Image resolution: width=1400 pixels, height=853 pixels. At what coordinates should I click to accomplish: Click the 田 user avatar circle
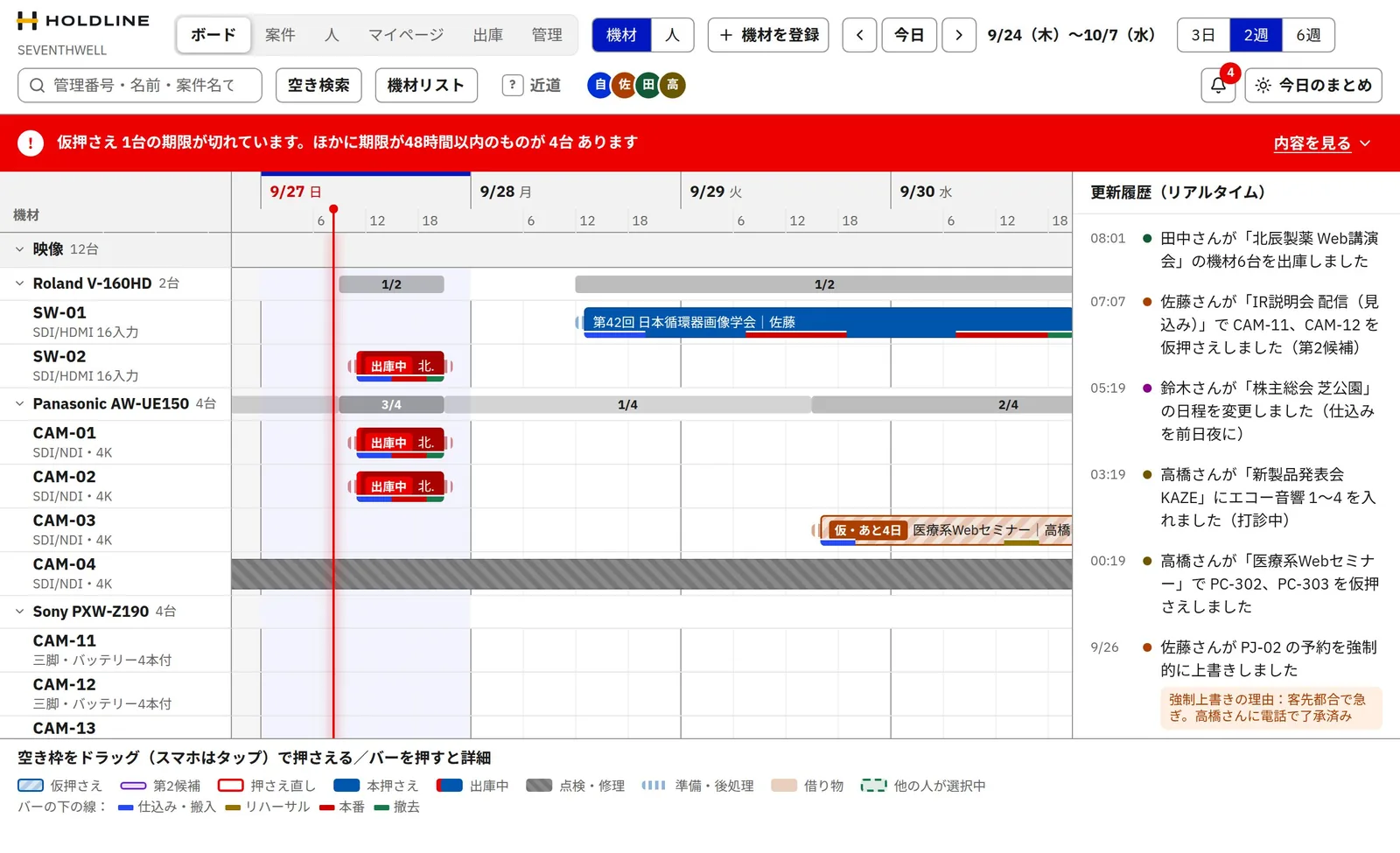point(648,85)
